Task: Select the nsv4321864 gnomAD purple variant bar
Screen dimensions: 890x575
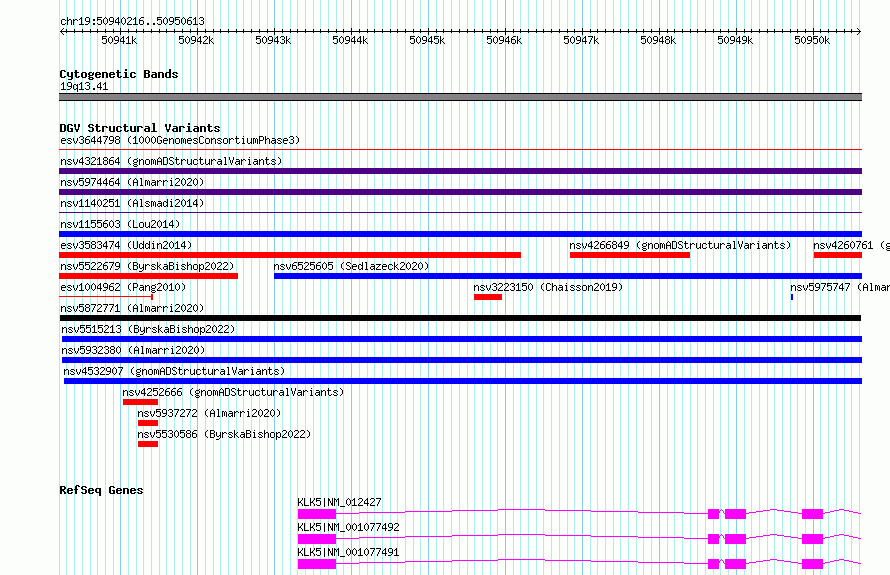Action: pos(460,171)
